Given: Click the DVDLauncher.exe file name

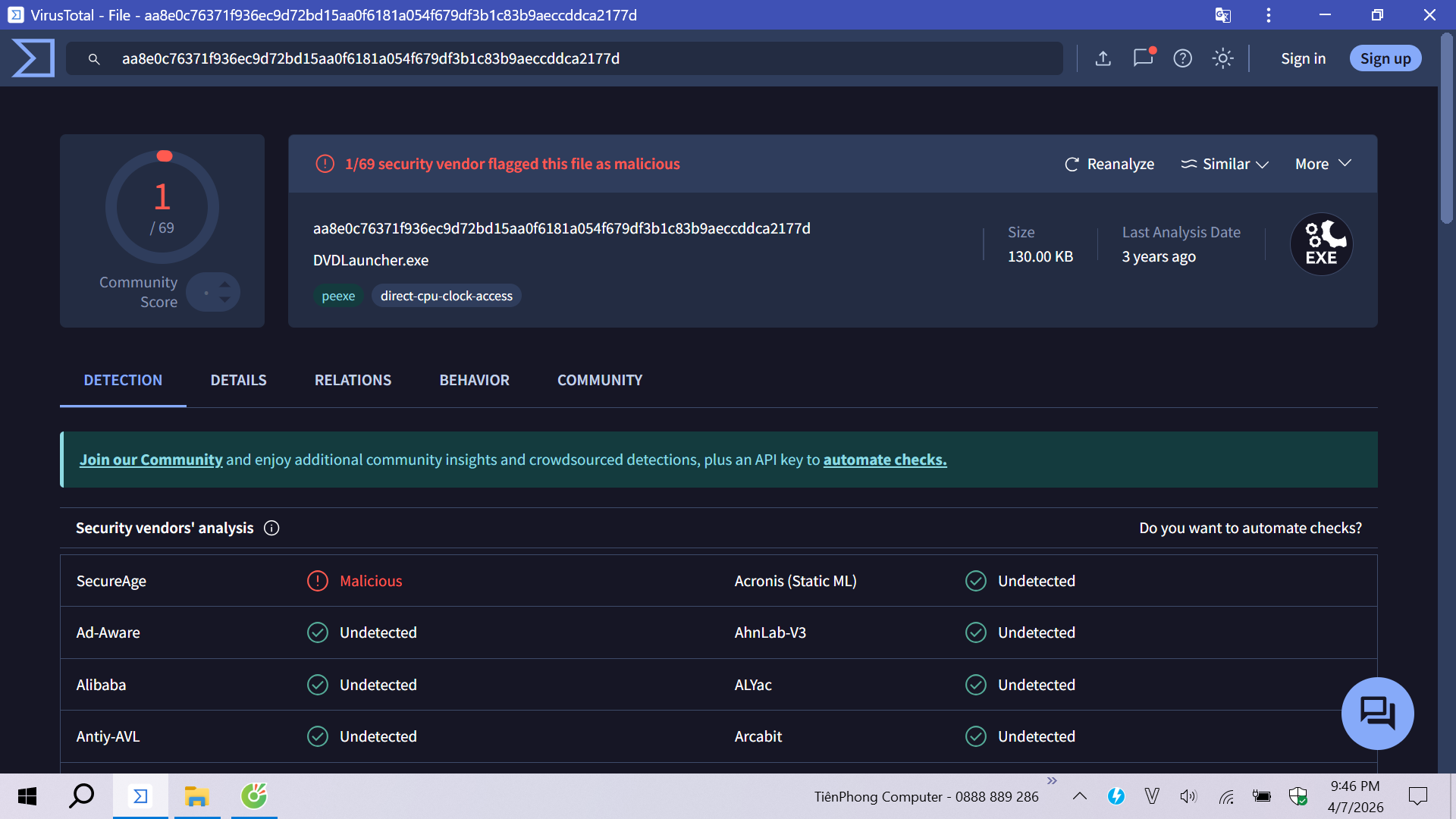Looking at the screenshot, I should point(371,260).
